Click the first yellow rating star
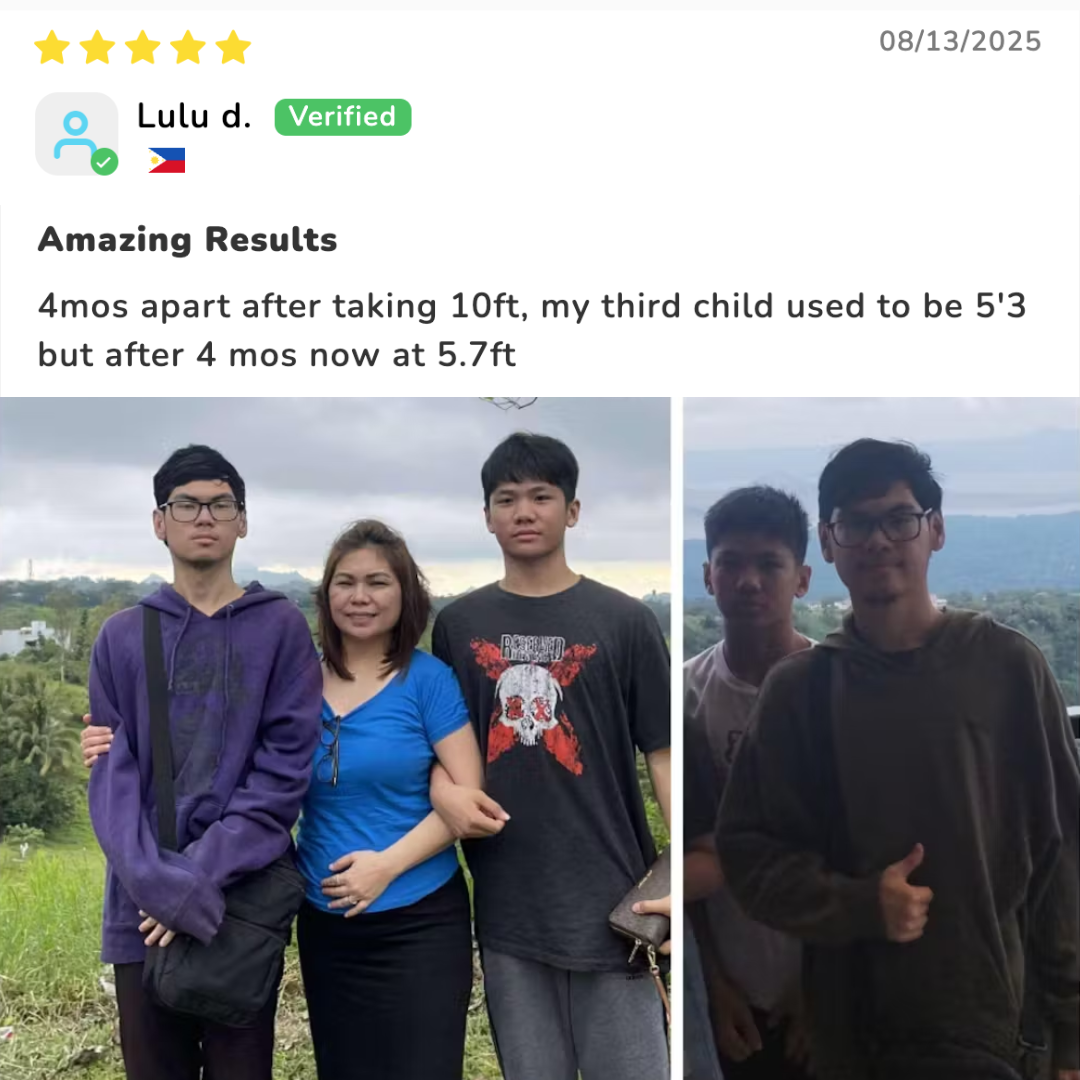This screenshot has width=1080, height=1080. coord(52,47)
